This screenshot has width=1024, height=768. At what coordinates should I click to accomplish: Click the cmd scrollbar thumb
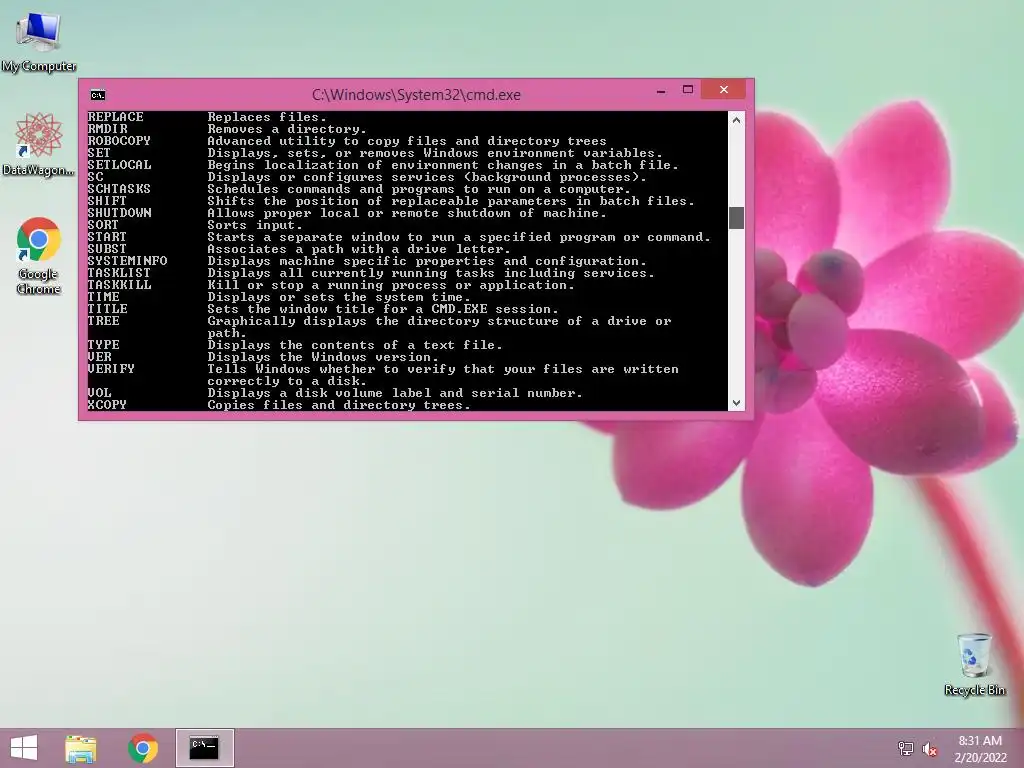click(x=736, y=218)
